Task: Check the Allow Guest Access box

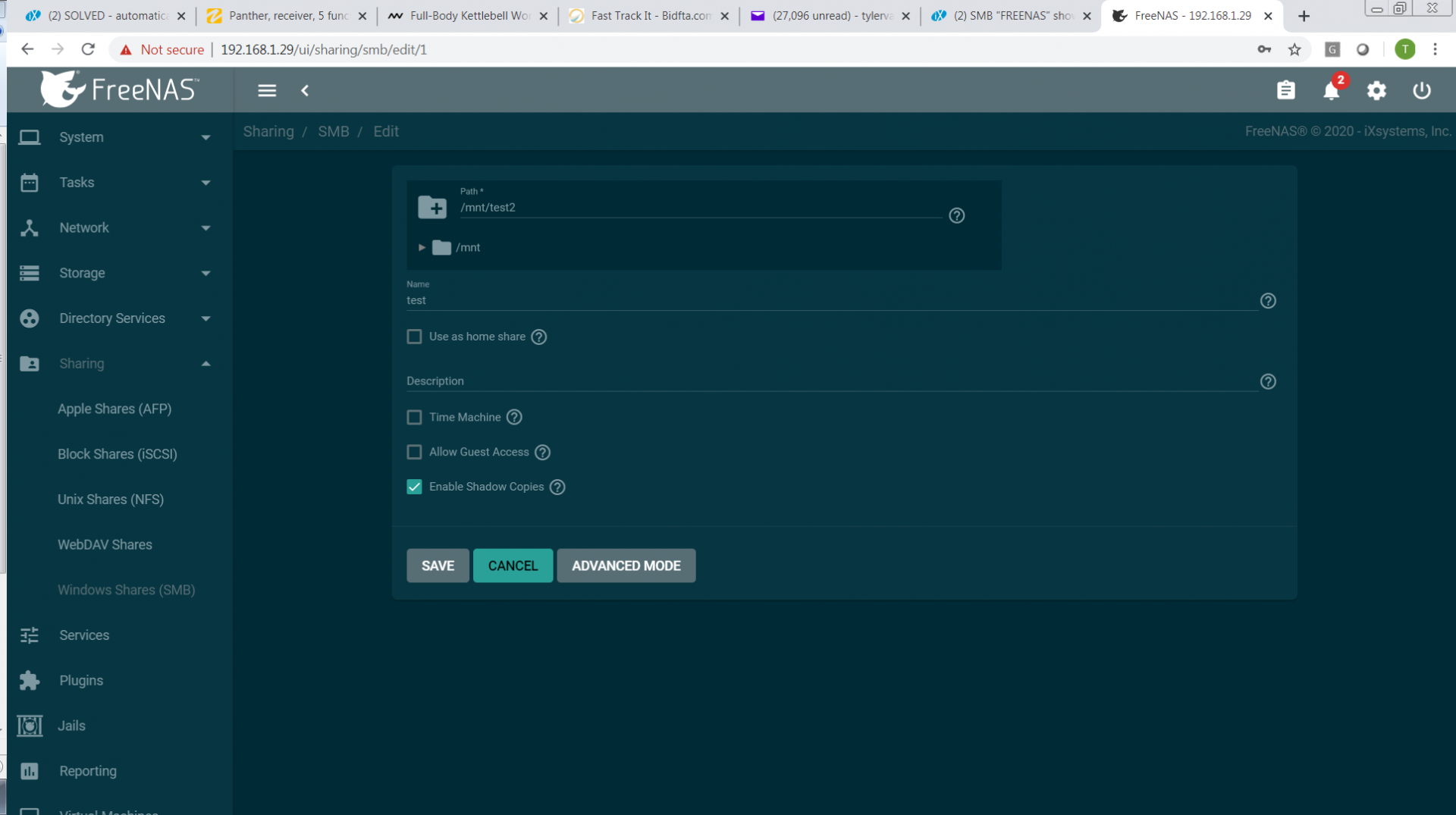Action: click(414, 452)
